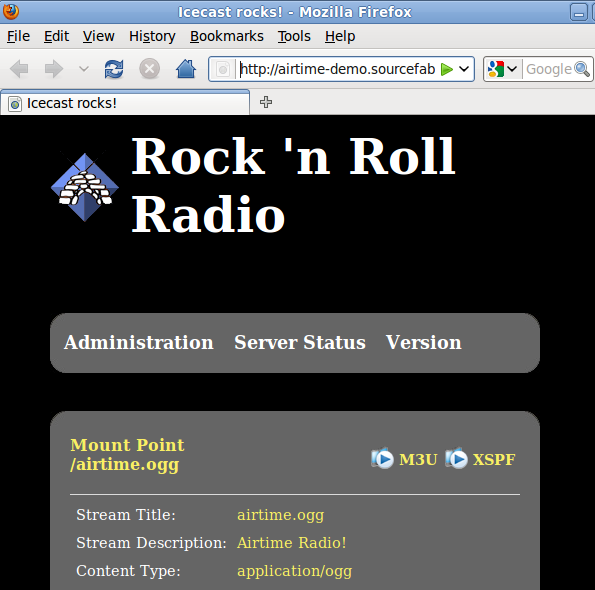This screenshot has width=595, height=590.
Task: Click the green Go arrow in the address bar
Action: [447, 69]
